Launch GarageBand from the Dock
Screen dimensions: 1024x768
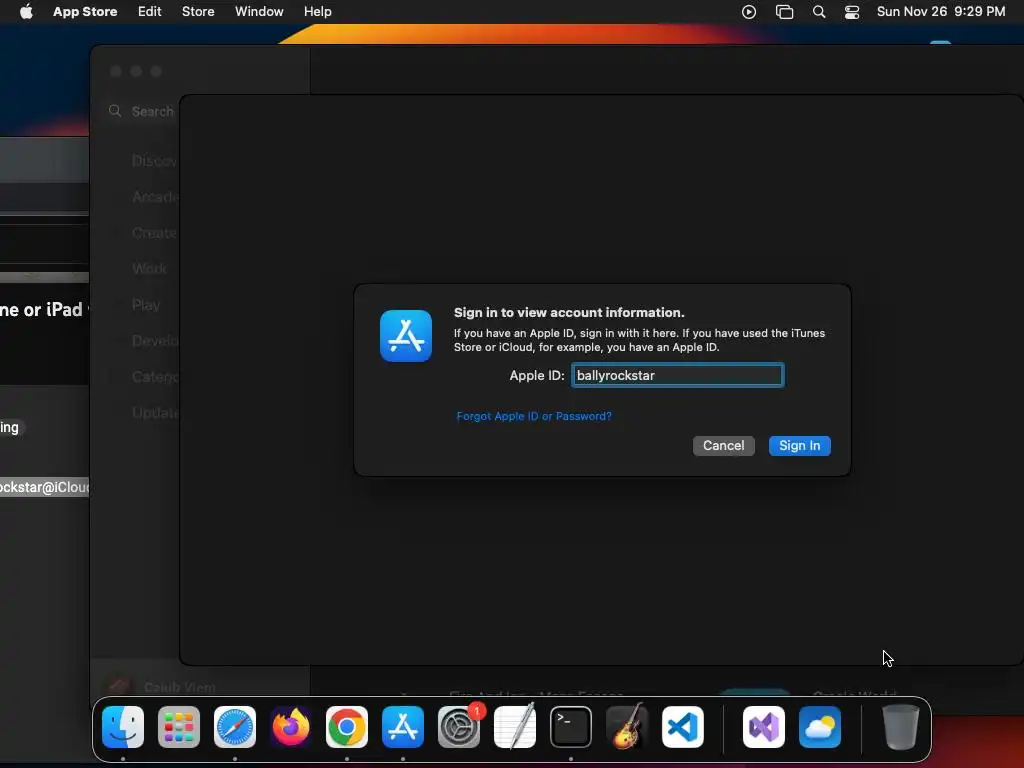pyautogui.click(x=627, y=727)
